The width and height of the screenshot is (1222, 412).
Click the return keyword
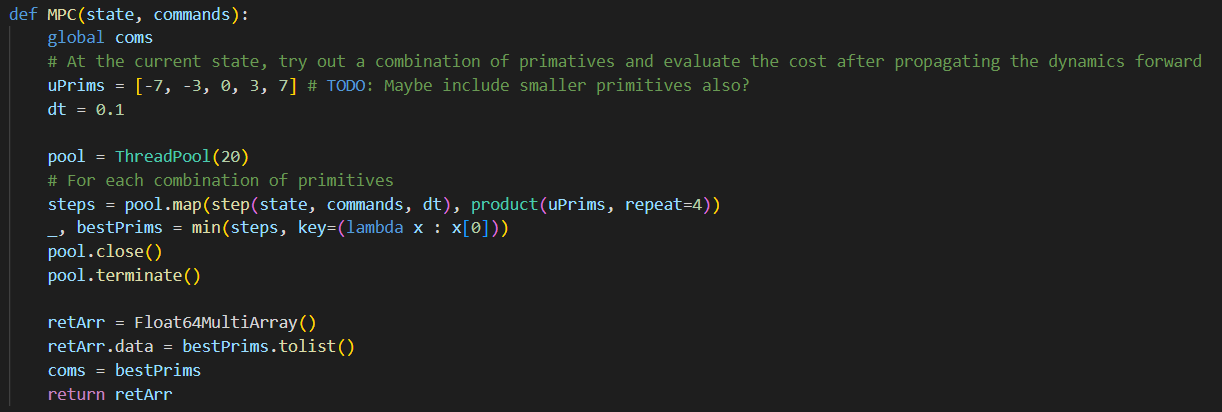(x=76, y=395)
